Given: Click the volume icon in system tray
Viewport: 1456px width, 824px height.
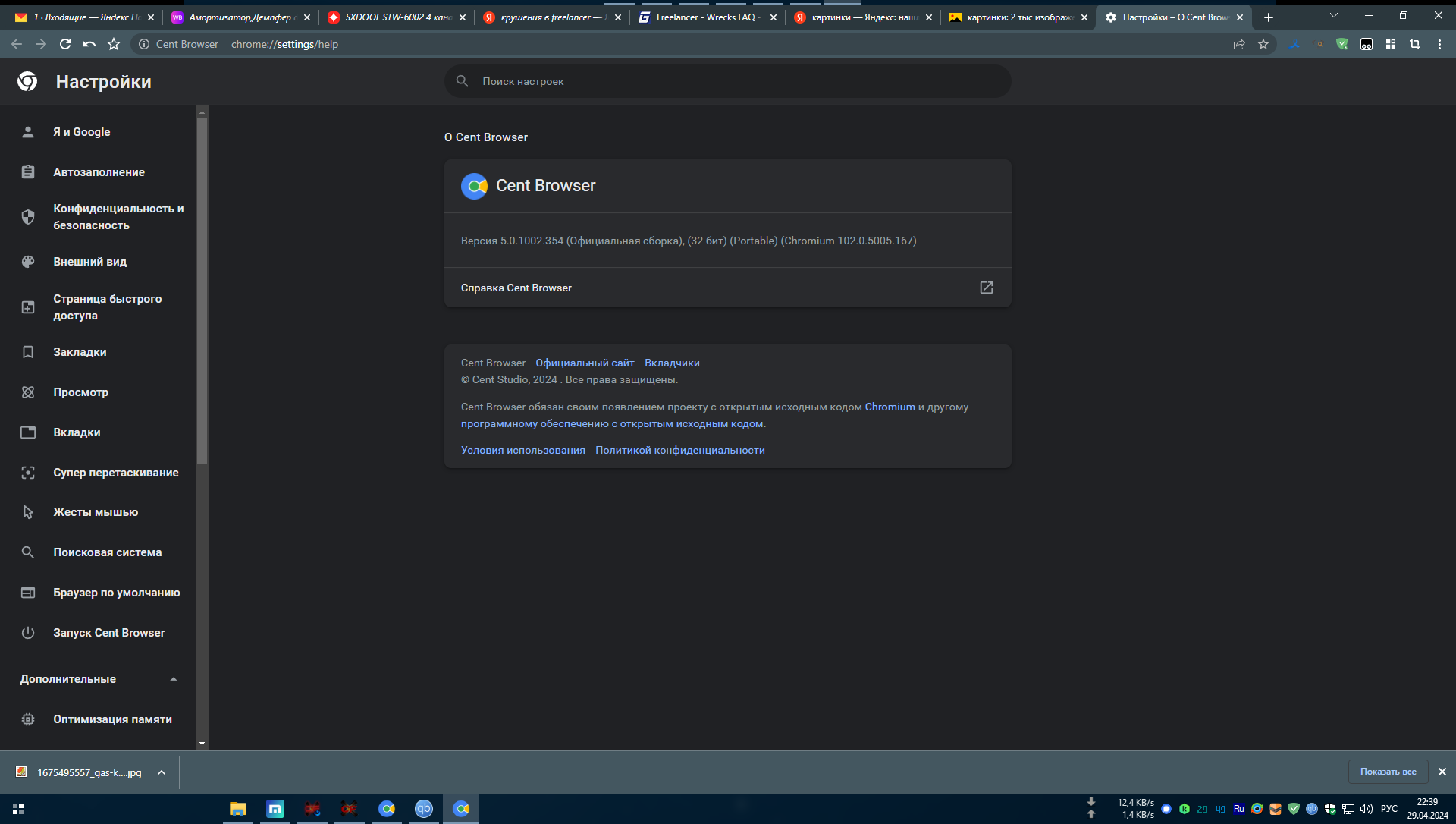Looking at the screenshot, I should click(x=1367, y=809).
